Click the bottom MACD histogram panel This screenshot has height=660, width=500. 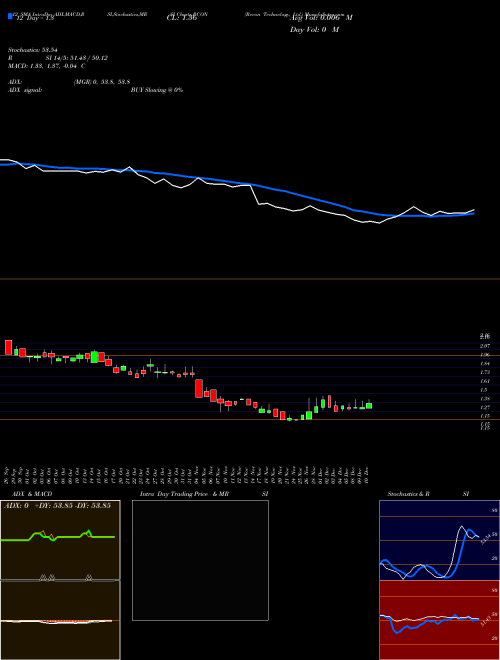coord(60,620)
